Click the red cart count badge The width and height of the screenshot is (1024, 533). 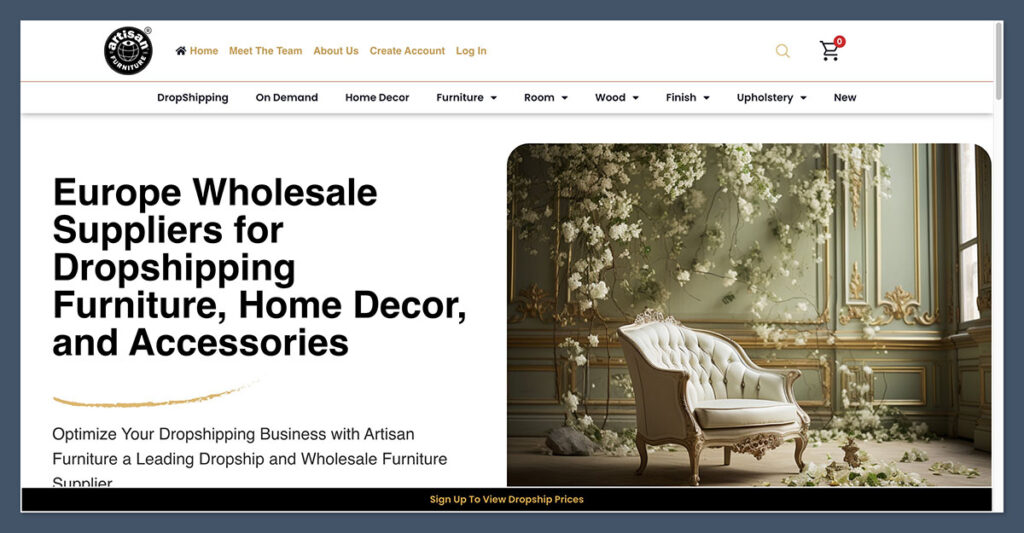[839, 41]
